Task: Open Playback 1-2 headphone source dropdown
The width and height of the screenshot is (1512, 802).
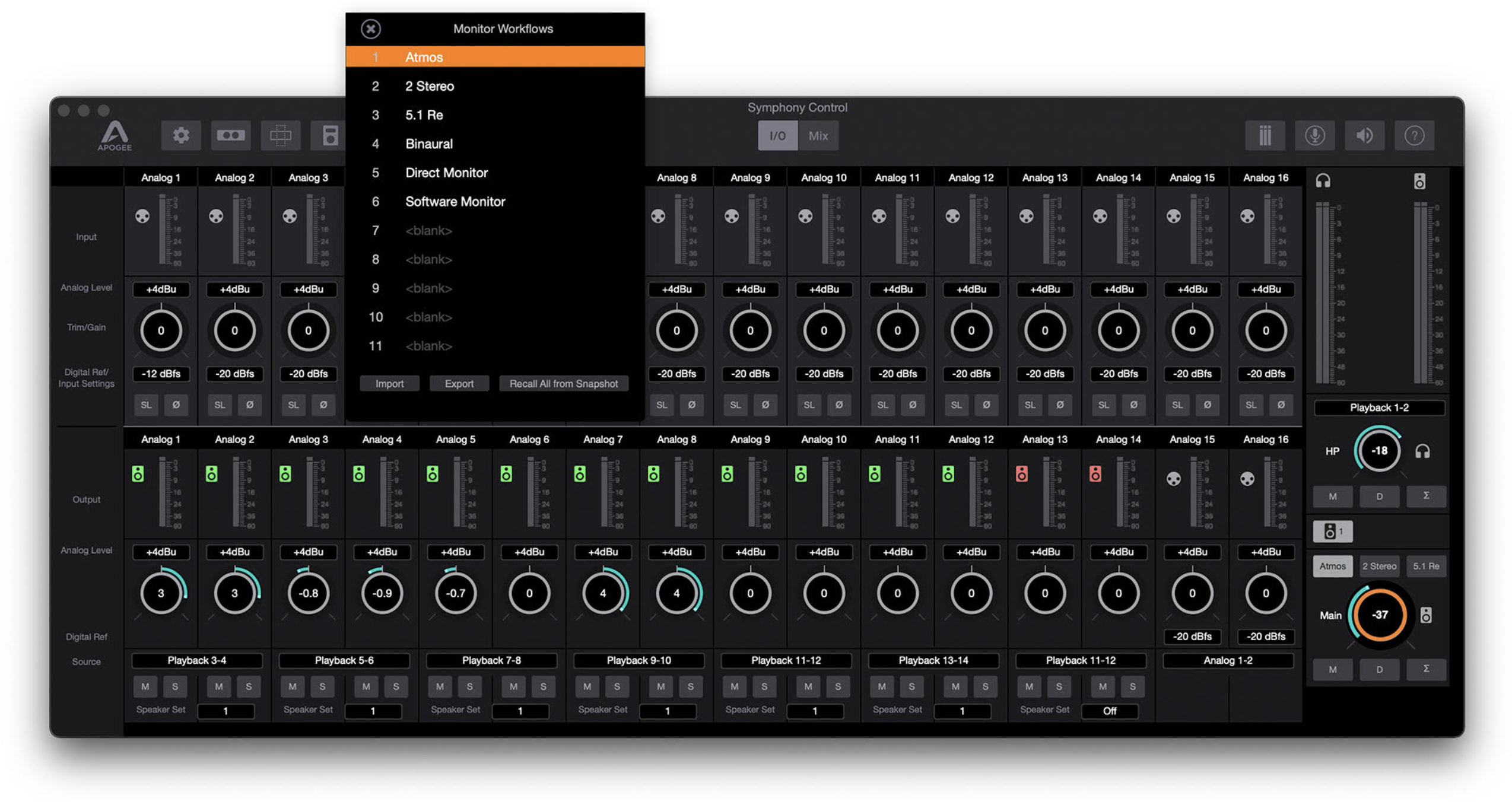Action: pyautogui.click(x=1378, y=408)
